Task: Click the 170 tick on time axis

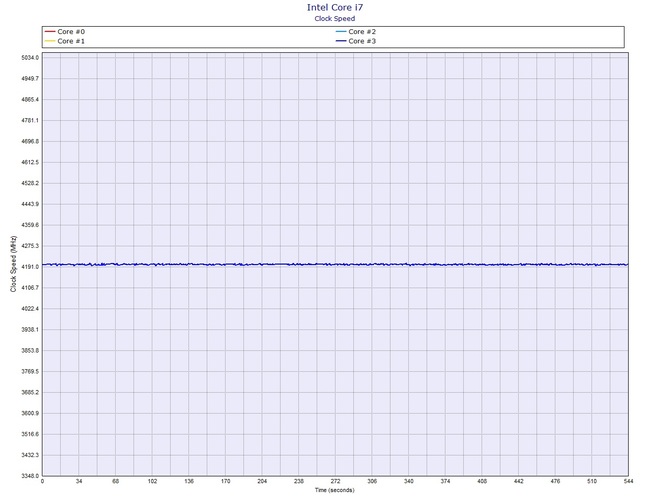Action: (x=226, y=481)
